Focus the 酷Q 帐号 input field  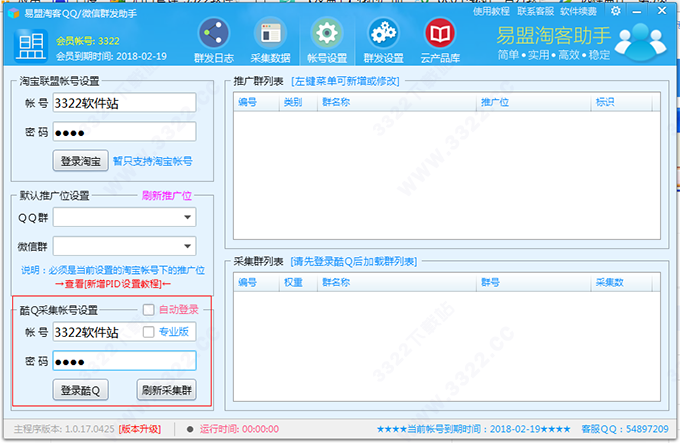point(124,332)
